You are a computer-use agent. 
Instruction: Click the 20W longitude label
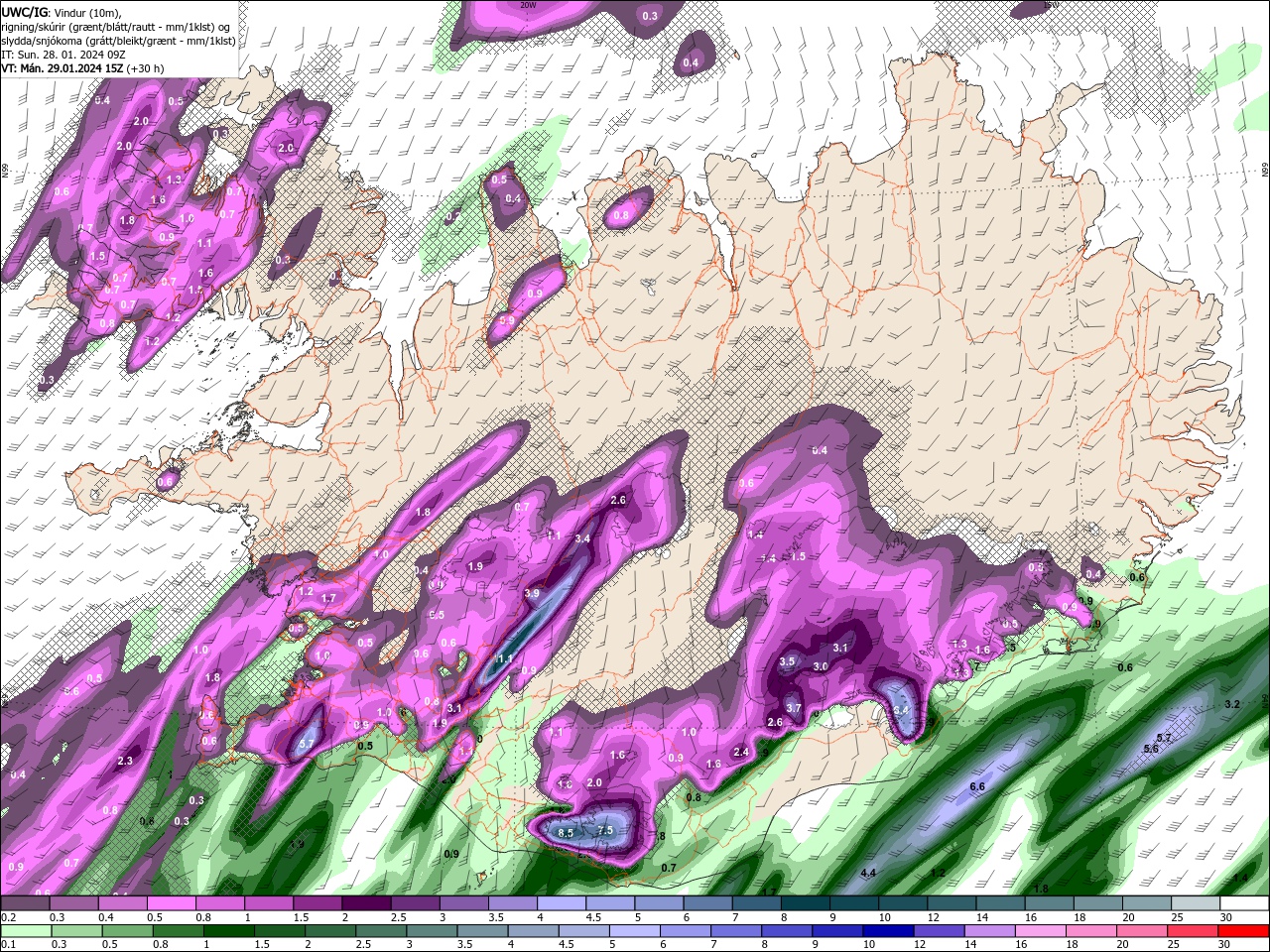(528, 5)
